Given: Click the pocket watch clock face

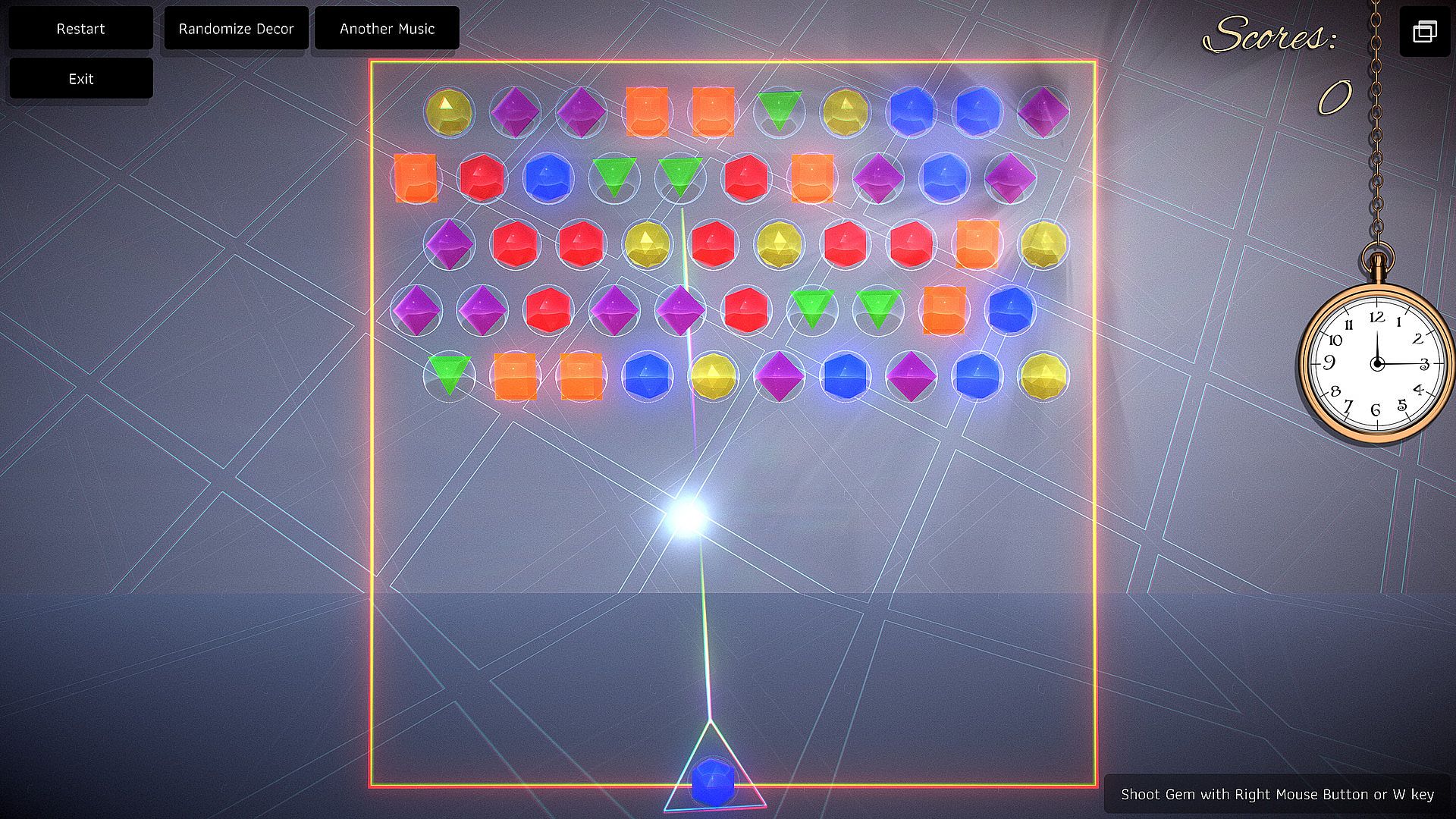Looking at the screenshot, I should tap(1376, 362).
